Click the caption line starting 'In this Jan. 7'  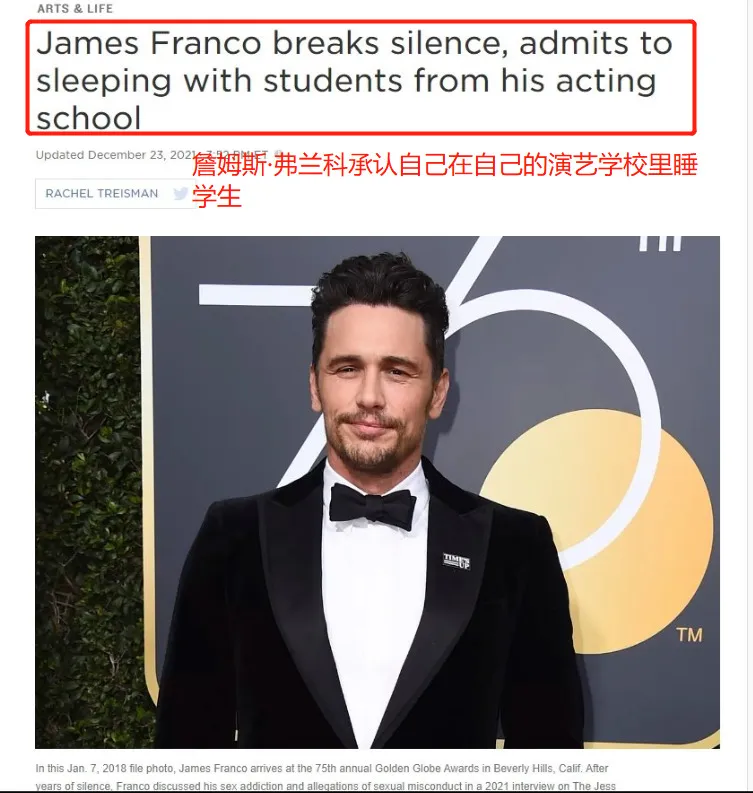point(322,768)
